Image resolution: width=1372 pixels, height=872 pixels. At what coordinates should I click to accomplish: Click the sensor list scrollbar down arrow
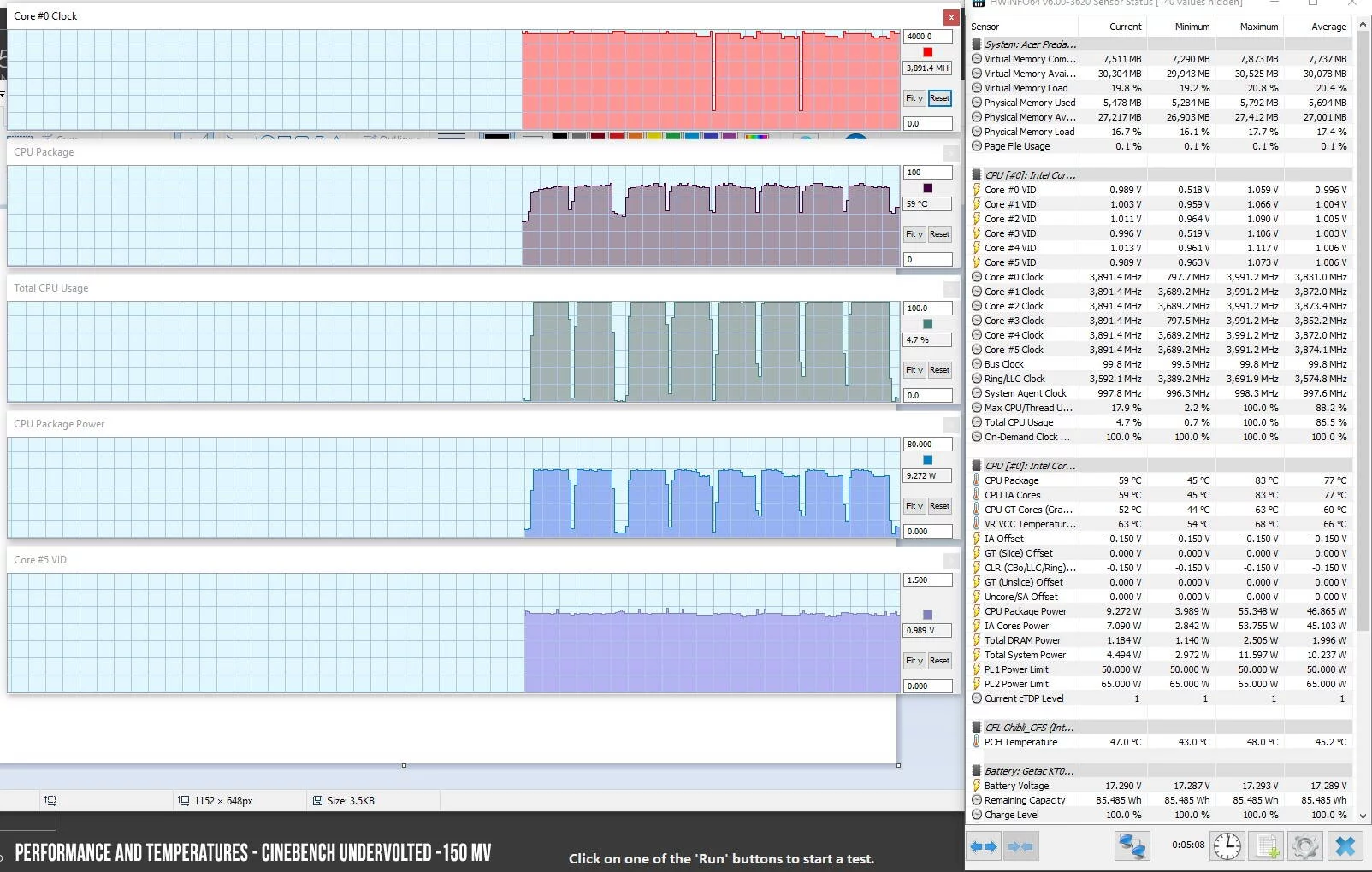(x=1363, y=816)
